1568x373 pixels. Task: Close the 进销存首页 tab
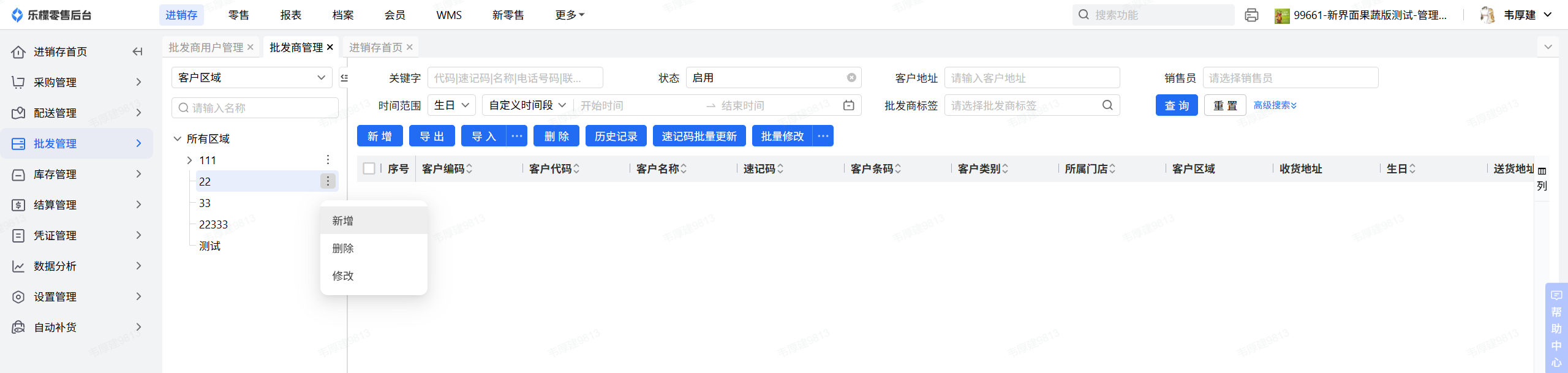[x=410, y=47]
